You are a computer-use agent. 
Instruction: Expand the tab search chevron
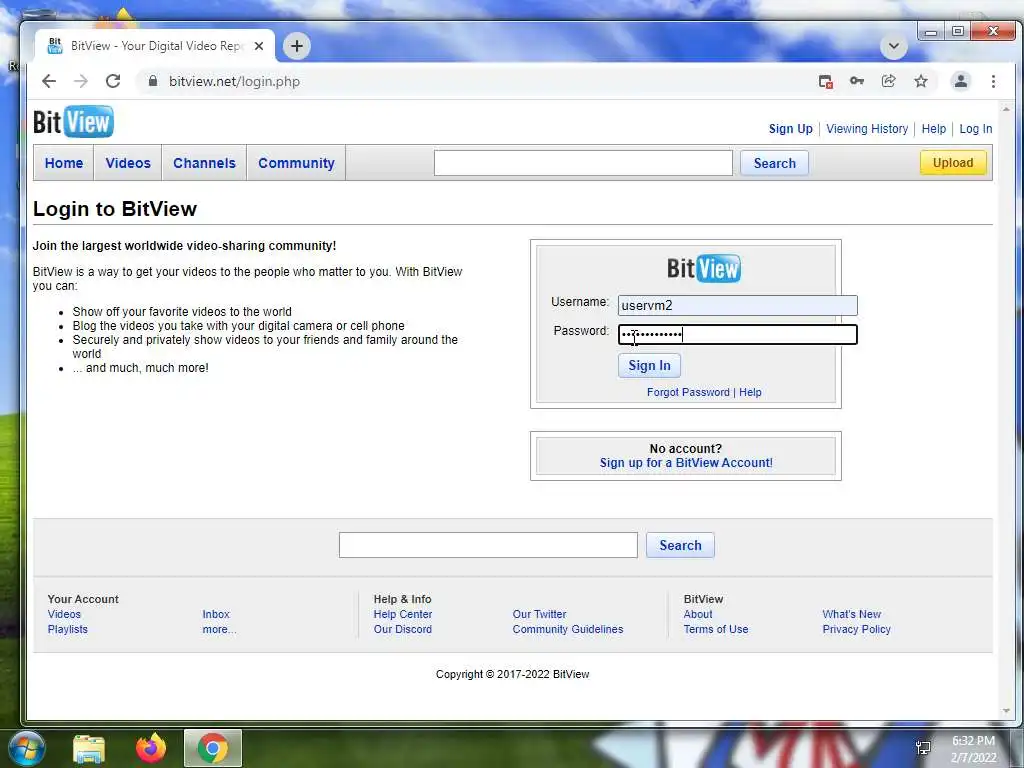tap(893, 46)
